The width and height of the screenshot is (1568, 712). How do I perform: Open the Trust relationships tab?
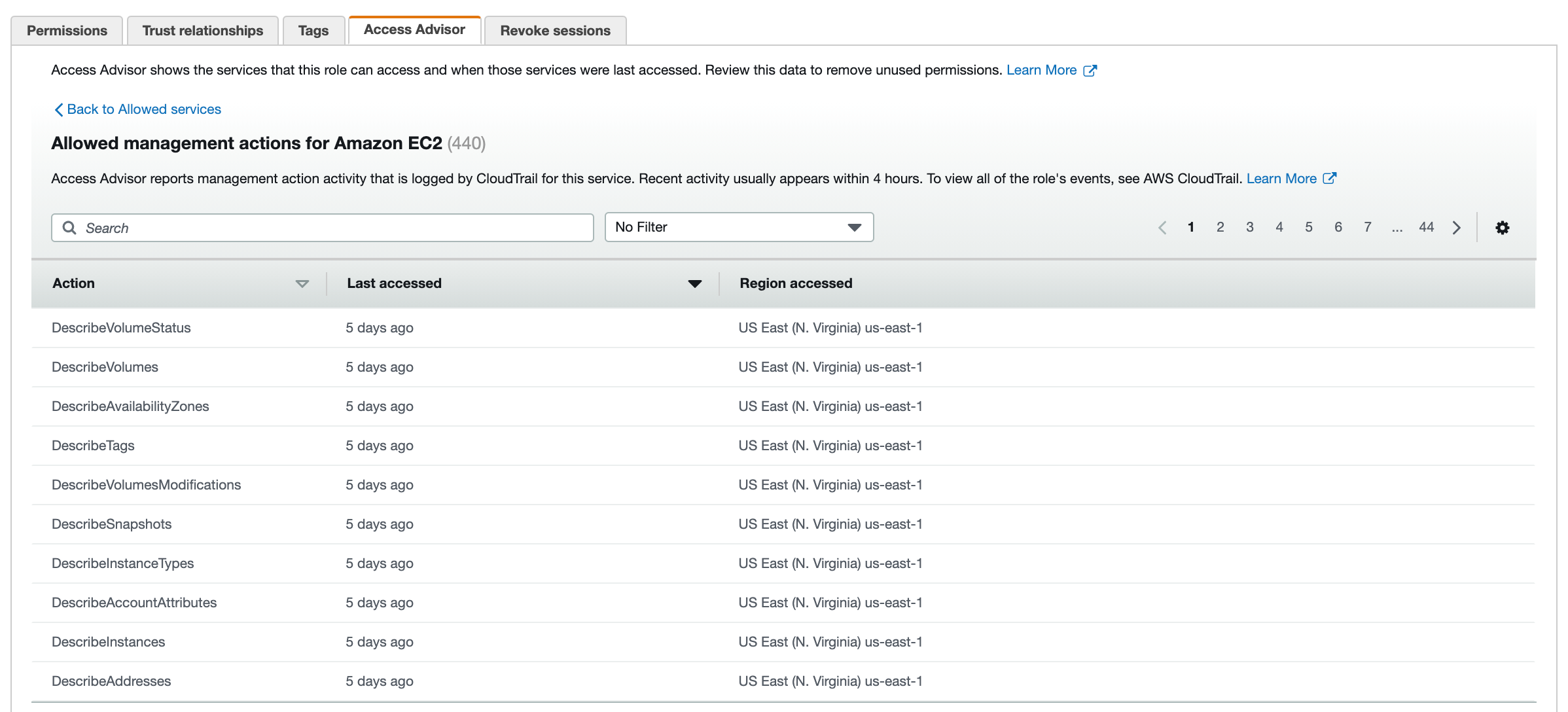click(x=202, y=30)
